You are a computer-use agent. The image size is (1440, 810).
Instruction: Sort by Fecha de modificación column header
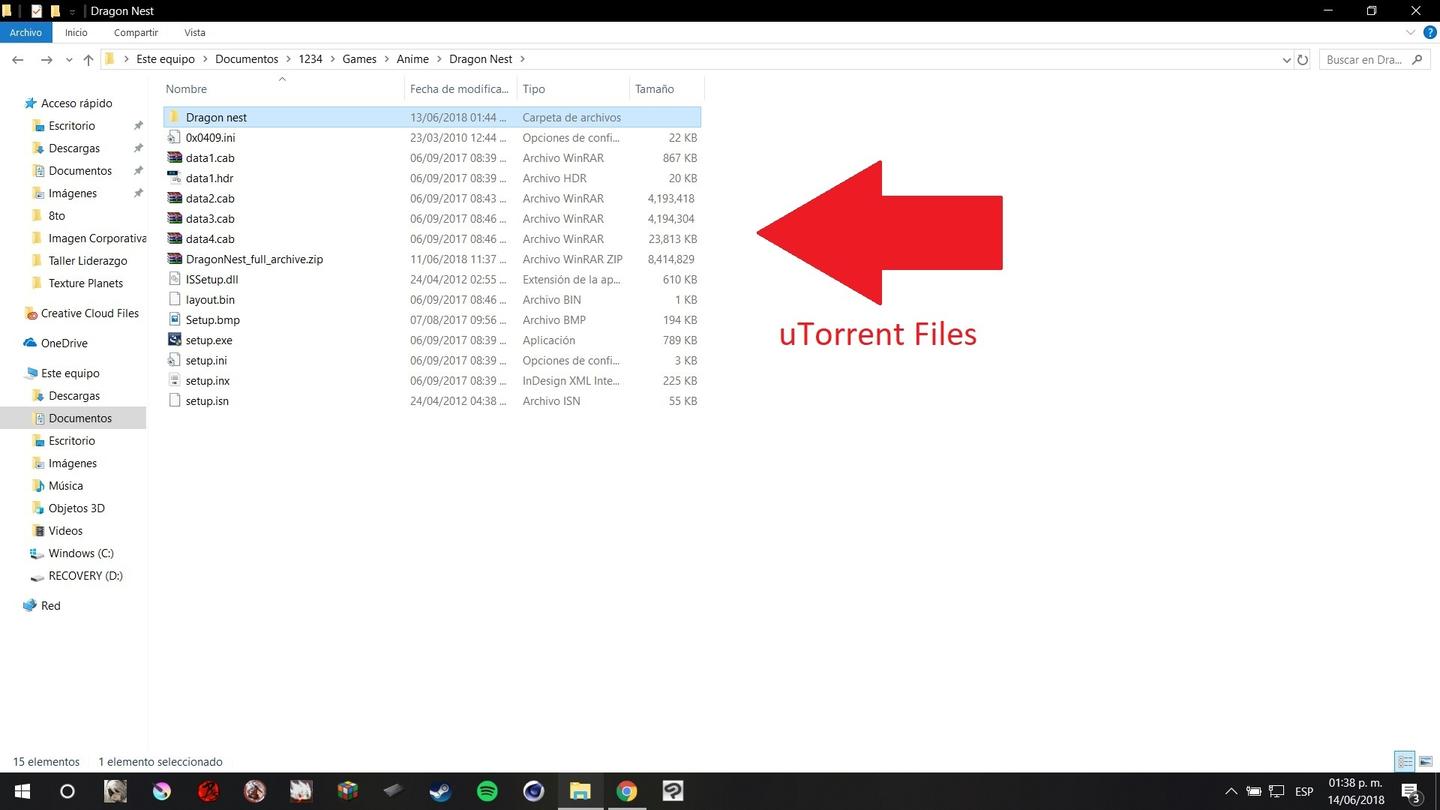(x=459, y=89)
